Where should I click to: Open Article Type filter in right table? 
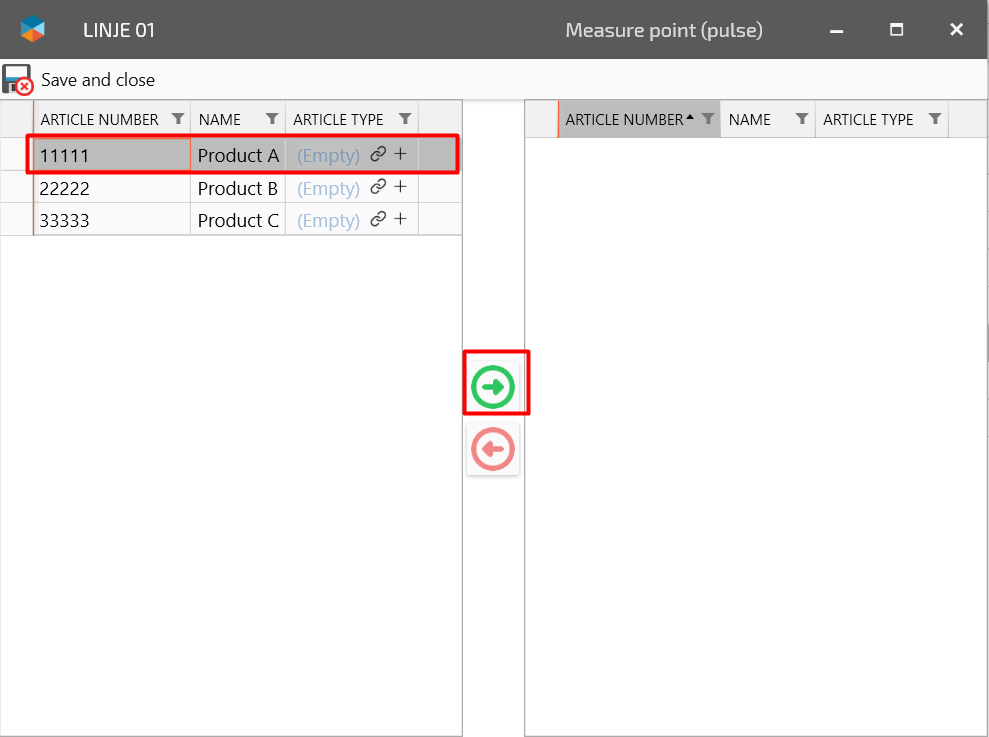click(935, 119)
